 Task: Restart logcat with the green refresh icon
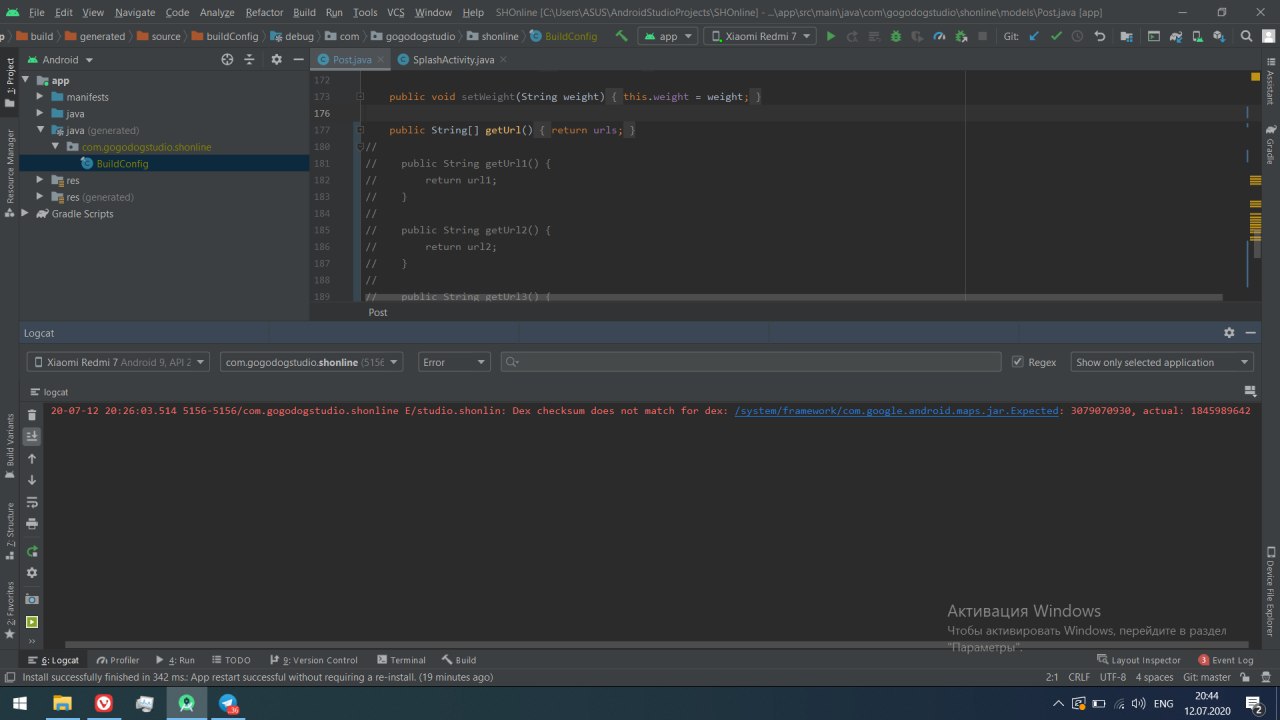32,551
